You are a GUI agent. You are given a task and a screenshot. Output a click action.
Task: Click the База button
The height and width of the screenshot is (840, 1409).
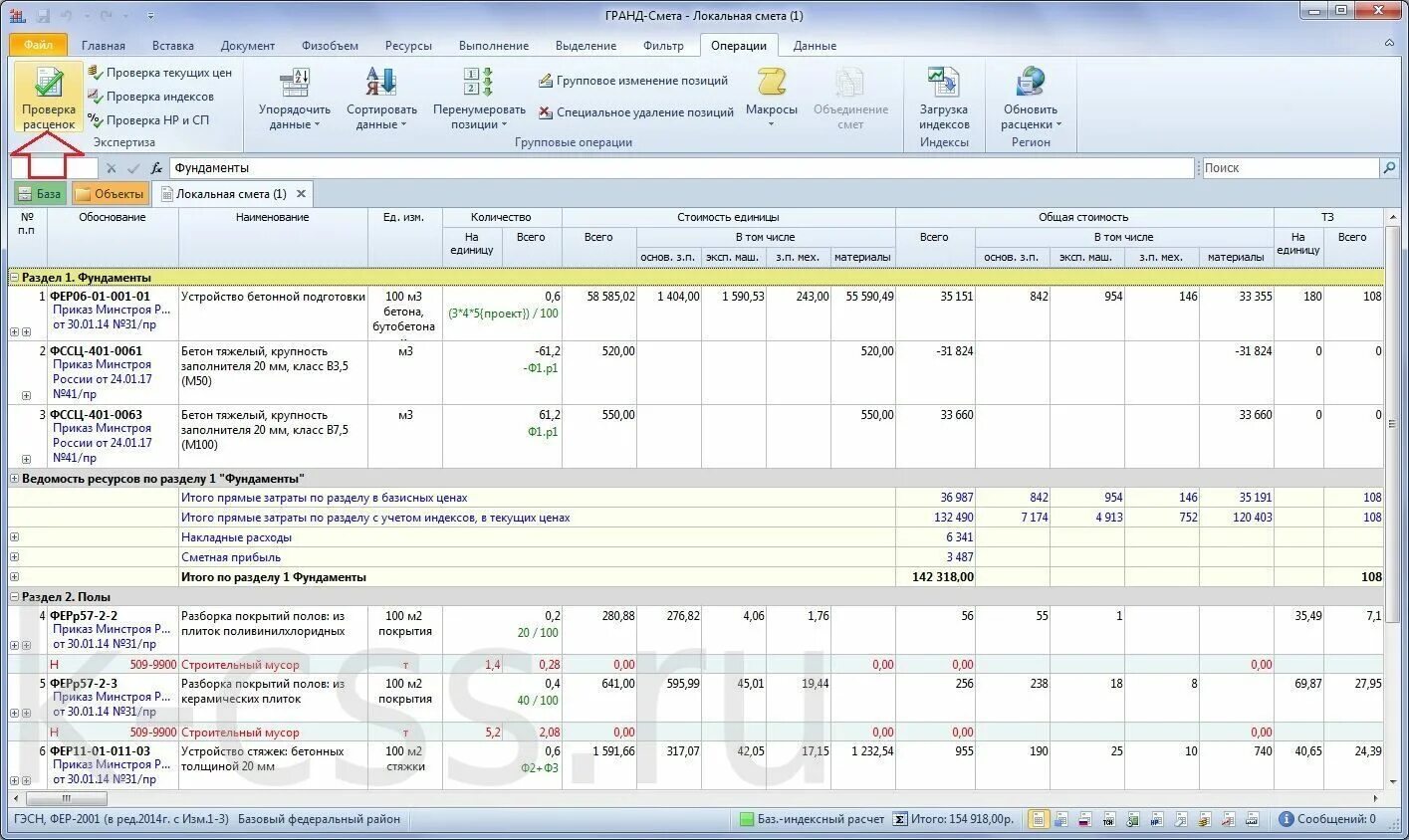click(40, 194)
